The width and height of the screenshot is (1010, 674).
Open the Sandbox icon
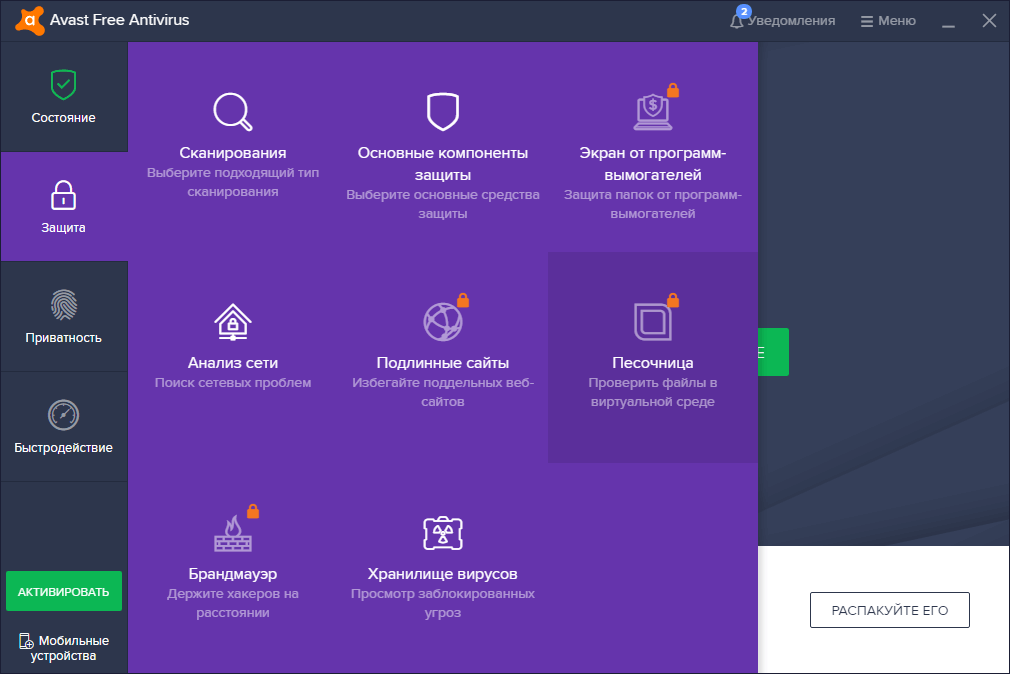(x=653, y=318)
